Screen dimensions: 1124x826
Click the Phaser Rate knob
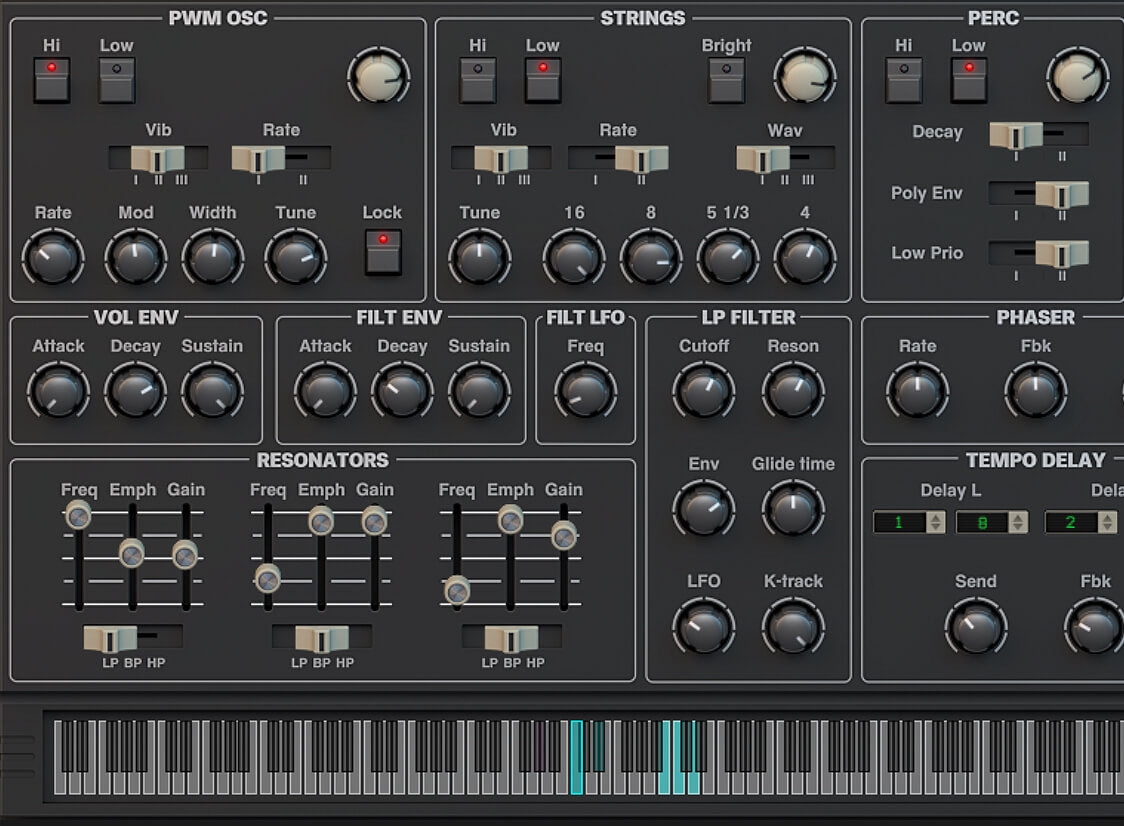click(x=917, y=391)
